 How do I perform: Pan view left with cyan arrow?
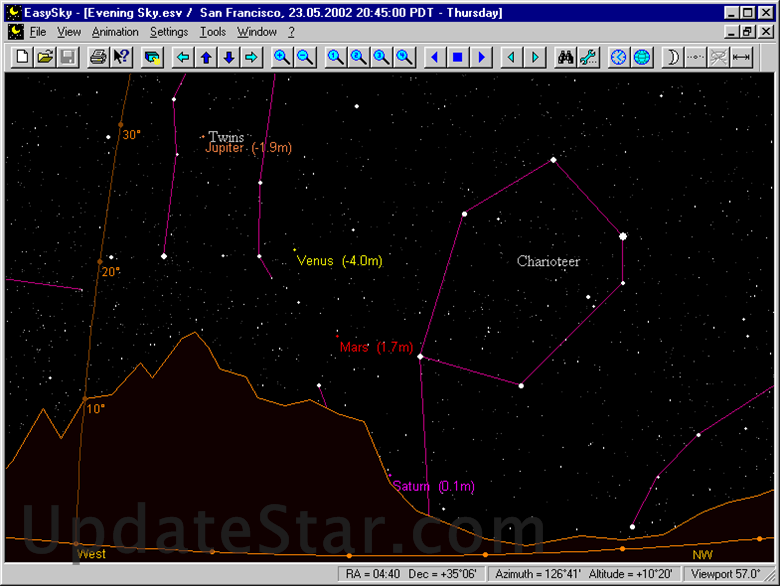pos(183,58)
